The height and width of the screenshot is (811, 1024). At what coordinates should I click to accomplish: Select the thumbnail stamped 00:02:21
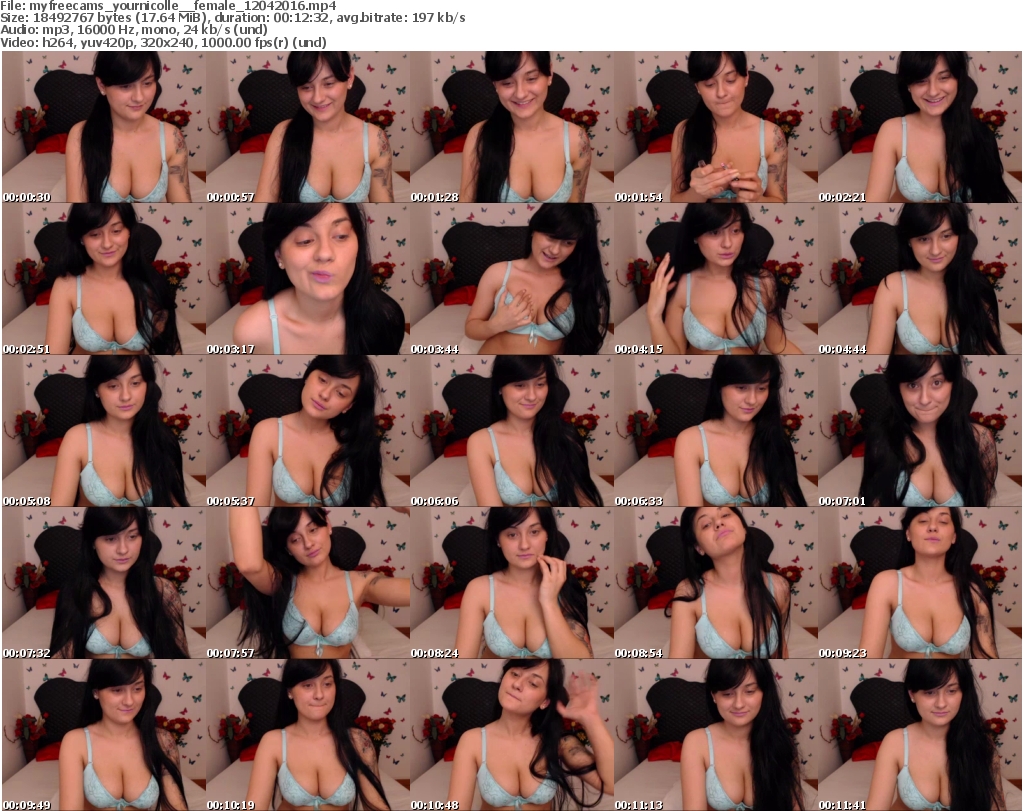tap(920, 127)
